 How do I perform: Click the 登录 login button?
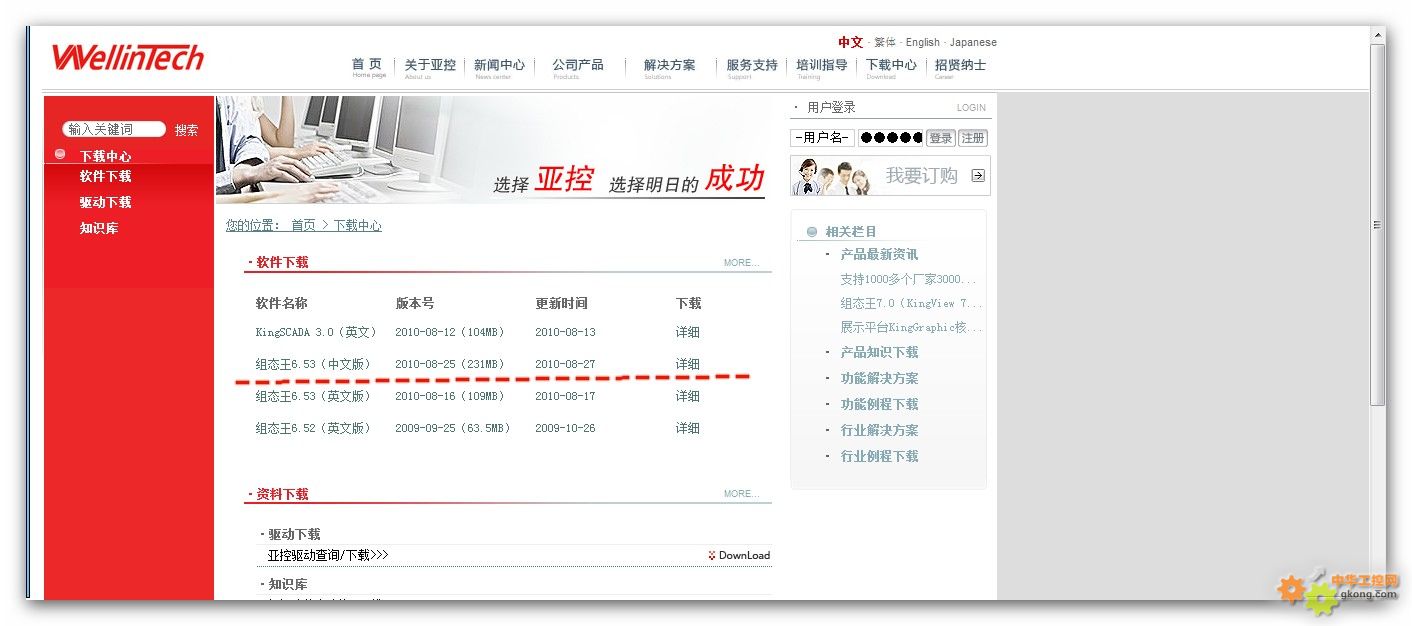(x=940, y=138)
